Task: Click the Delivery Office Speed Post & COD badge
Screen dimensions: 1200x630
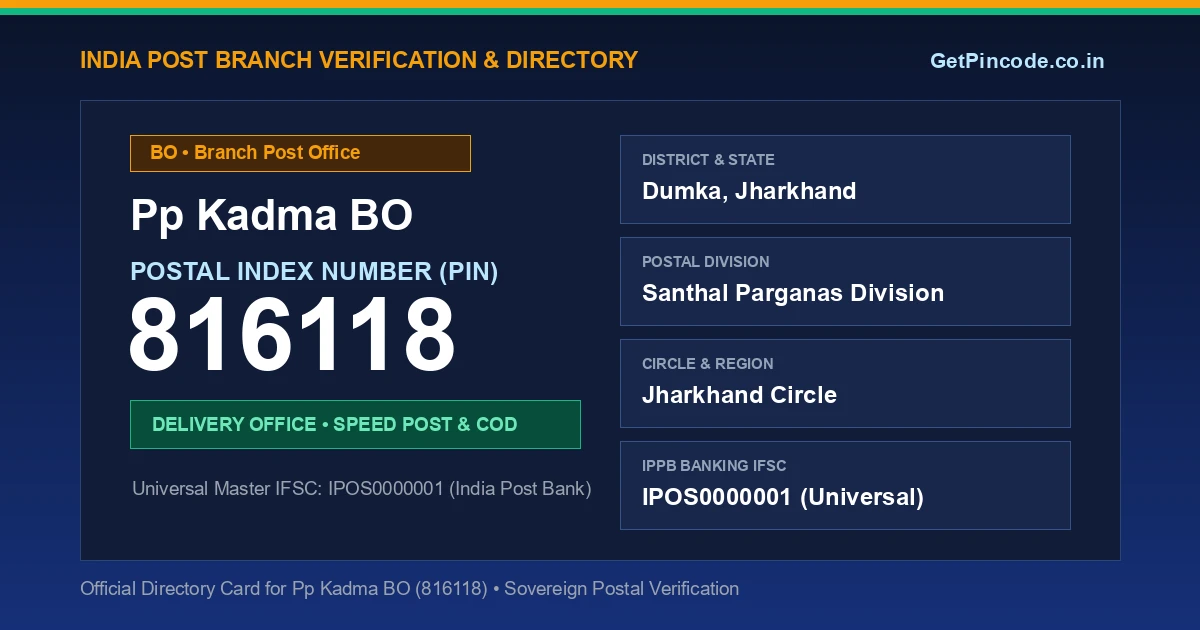Action: click(355, 424)
